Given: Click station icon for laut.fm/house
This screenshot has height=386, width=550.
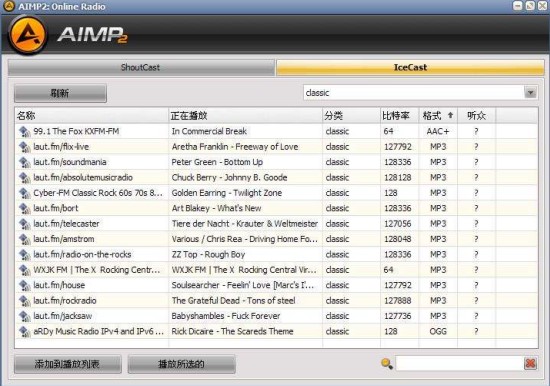Looking at the screenshot, I should [x=25, y=286].
